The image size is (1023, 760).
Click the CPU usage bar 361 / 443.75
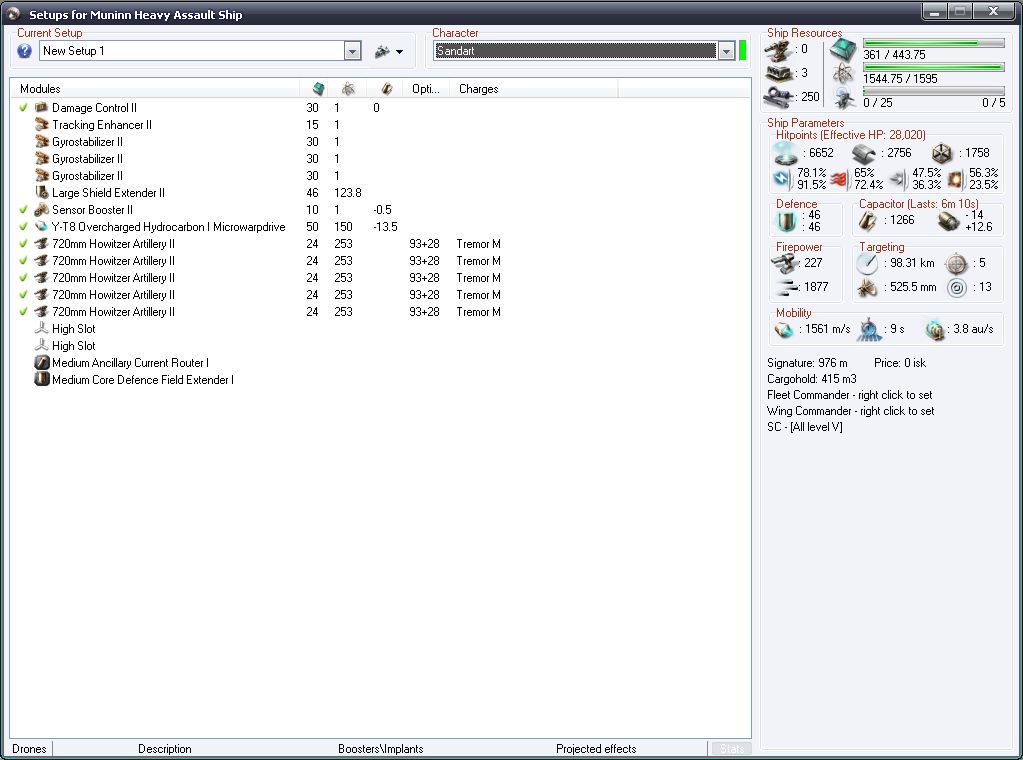point(934,44)
